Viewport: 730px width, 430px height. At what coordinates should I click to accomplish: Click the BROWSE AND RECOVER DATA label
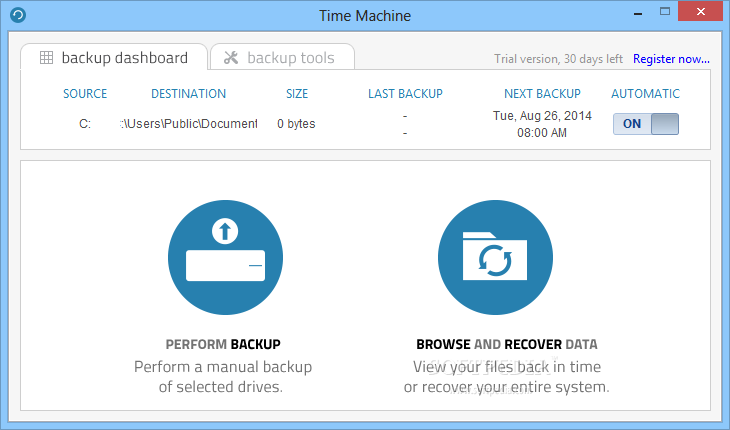507,344
